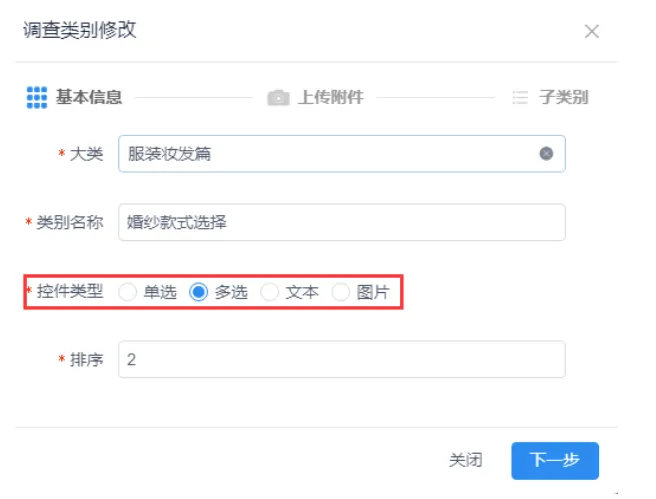Click into the 排序 input box
The image size is (656, 499).
[x=341, y=360]
